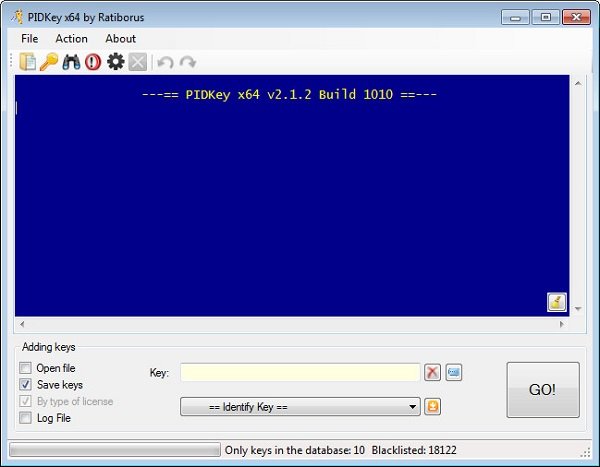Click the orange download icon beside dropdown
600x467 pixels.
pos(432,406)
